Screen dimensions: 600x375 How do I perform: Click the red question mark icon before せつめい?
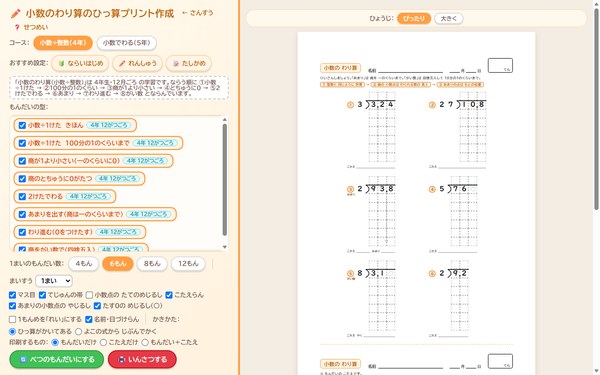[x=17, y=28]
